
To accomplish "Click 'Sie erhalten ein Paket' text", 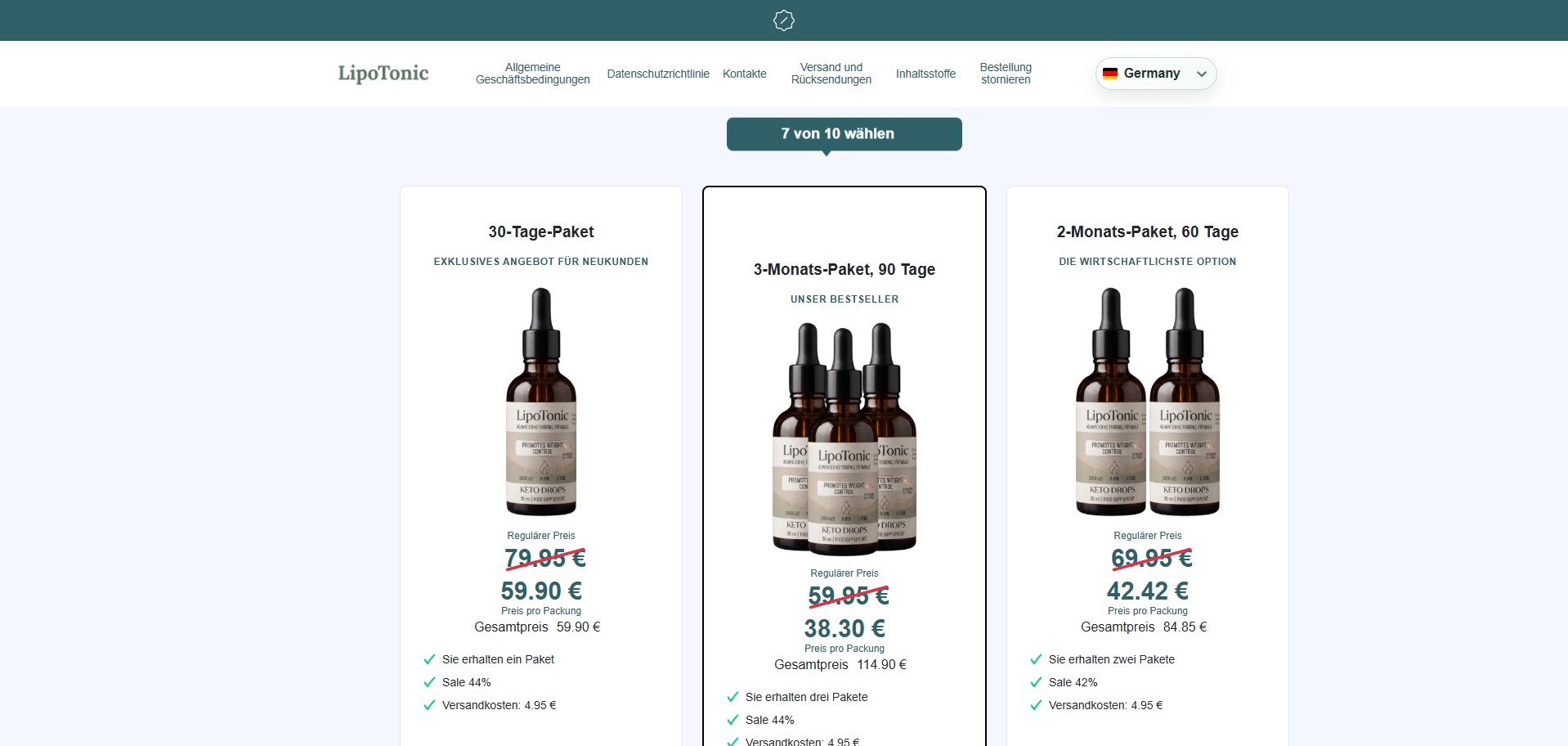I will tap(498, 659).
